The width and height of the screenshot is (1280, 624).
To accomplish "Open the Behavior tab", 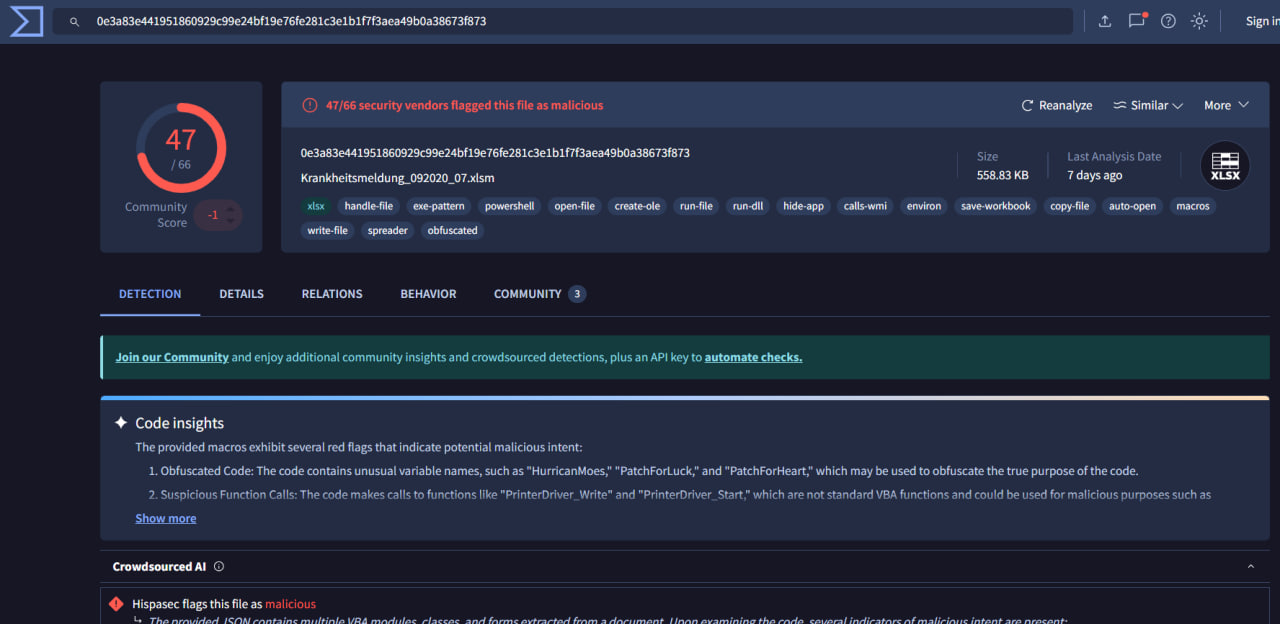I will click(x=428, y=294).
